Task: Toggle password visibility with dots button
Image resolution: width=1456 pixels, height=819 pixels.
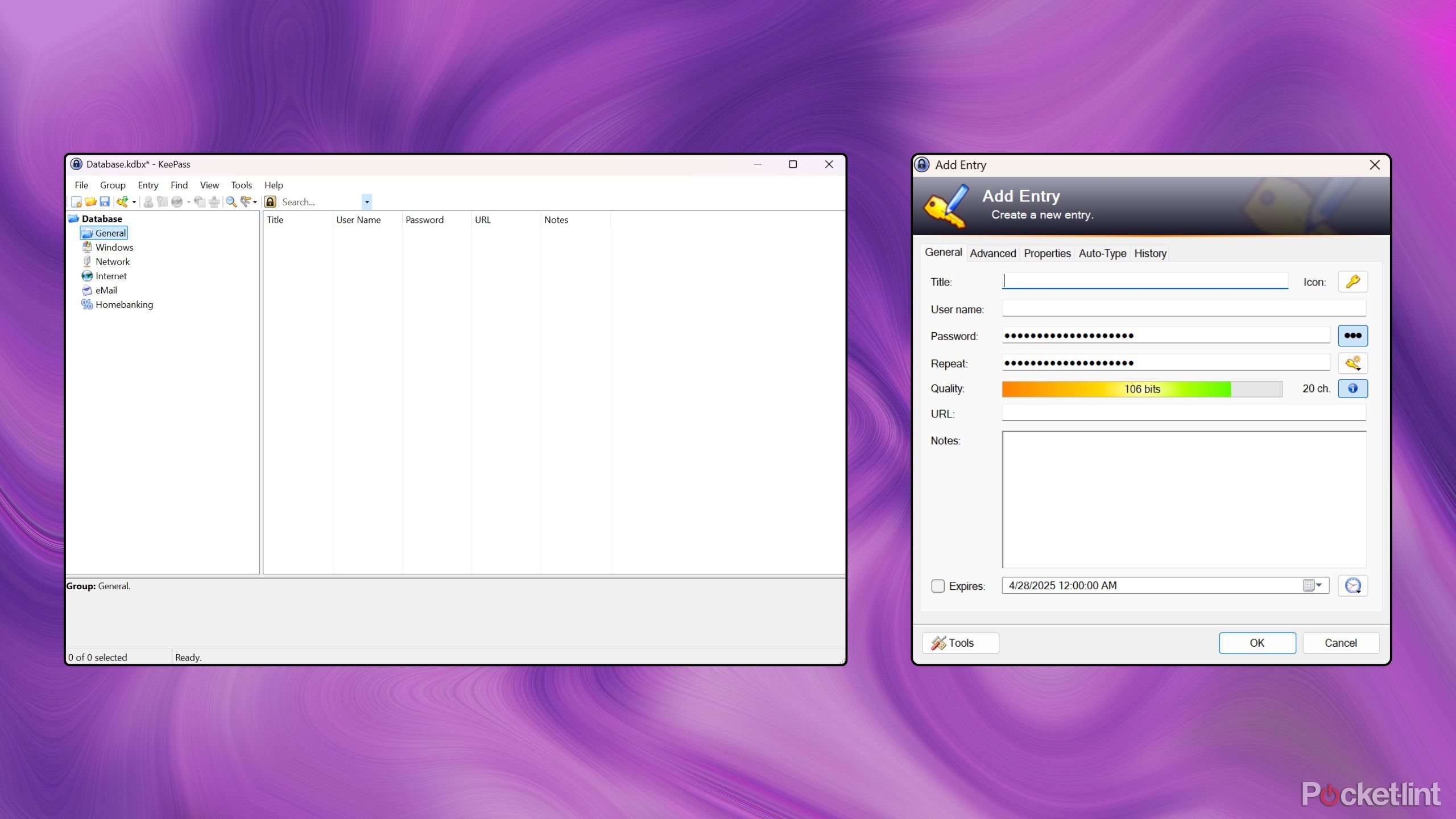Action: (x=1352, y=336)
